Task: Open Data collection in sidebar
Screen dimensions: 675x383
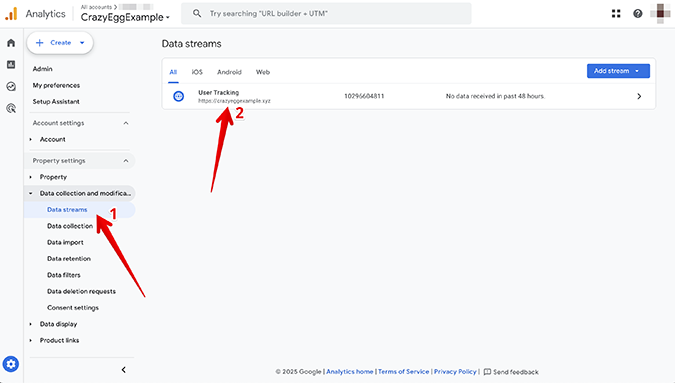Action: click(70, 226)
